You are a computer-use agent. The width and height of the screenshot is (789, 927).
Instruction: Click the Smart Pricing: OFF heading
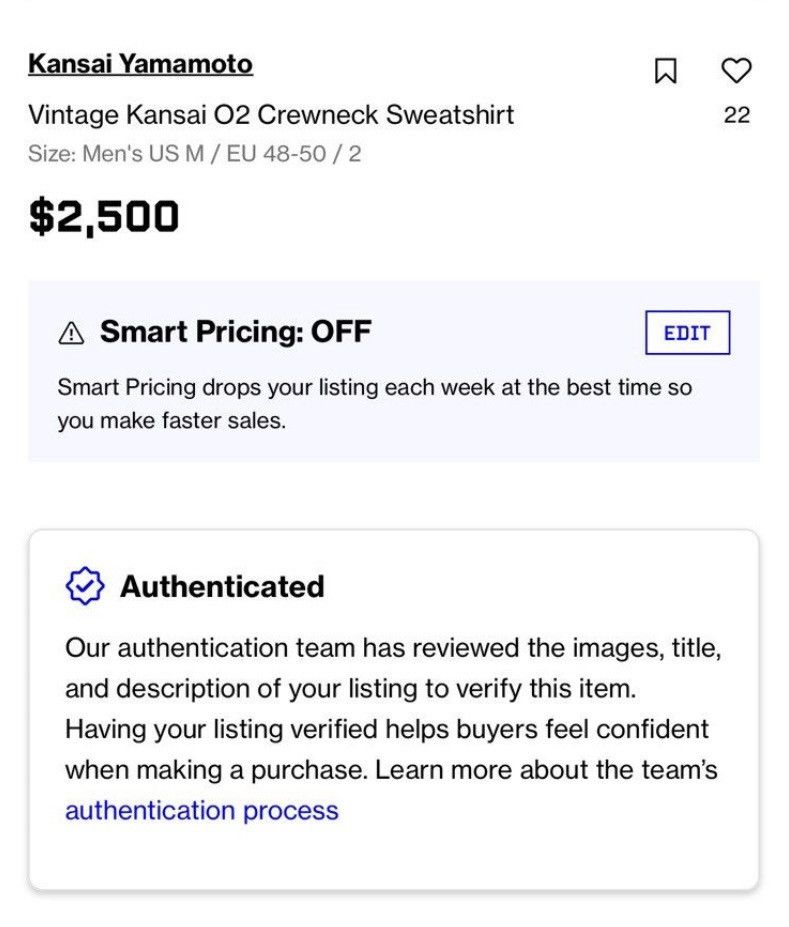236,331
